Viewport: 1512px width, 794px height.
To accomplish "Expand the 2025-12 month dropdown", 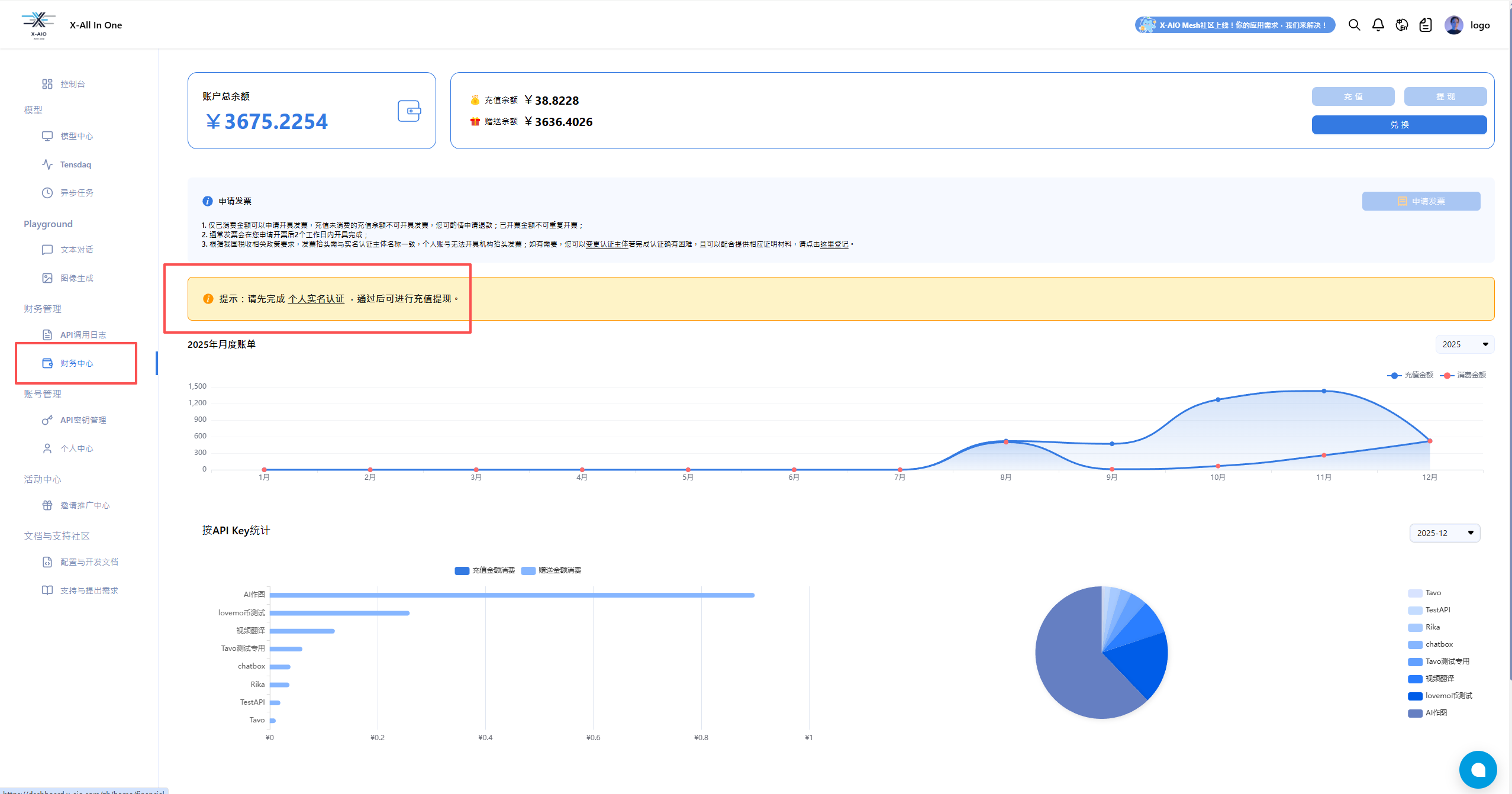I will (x=1445, y=533).
